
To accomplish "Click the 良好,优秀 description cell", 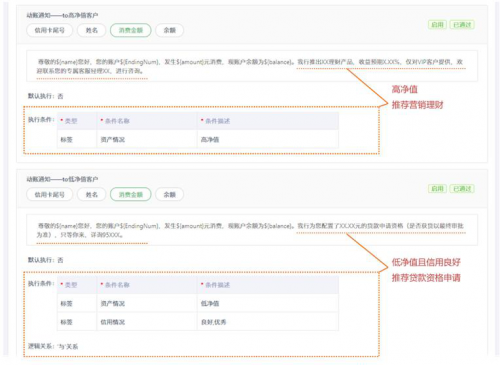I will (268, 322).
